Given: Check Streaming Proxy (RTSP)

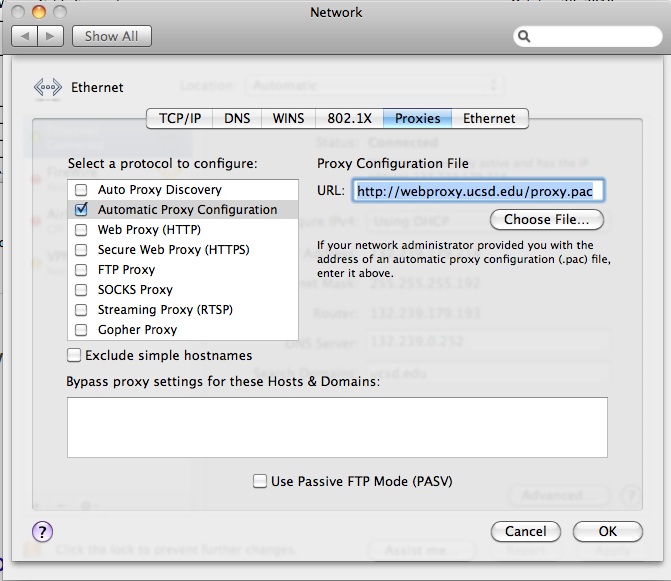Looking at the screenshot, I should click(x=81, y=310).
